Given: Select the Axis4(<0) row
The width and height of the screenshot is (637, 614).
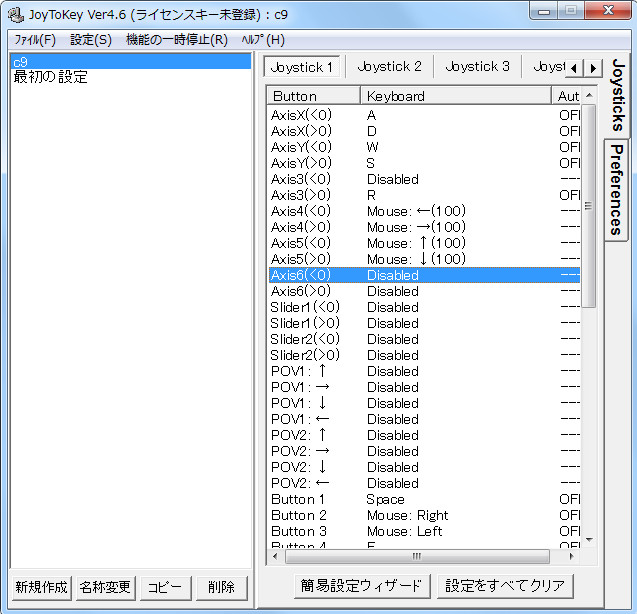Looking at the screenshot, I should pyautogui.click(x=425, y=211).
